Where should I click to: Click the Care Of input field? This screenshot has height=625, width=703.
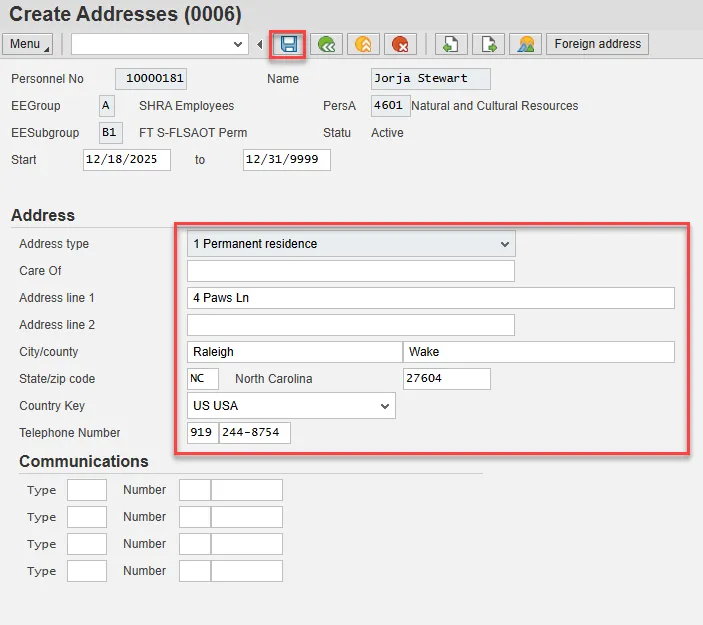pyautogui.click(x=350, y=271)
